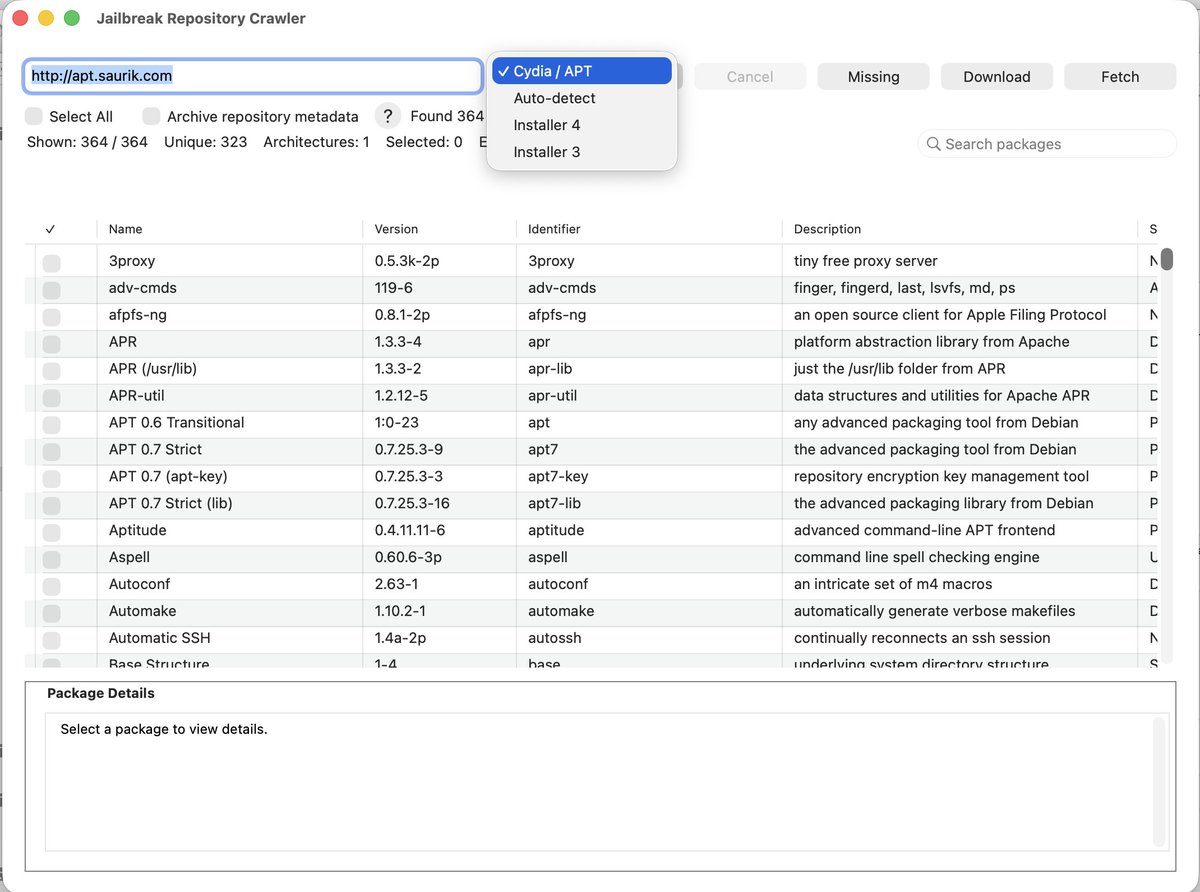Check the Autoconf row checkbox
Screen dimensions: 1200x892
coord(51,586)
